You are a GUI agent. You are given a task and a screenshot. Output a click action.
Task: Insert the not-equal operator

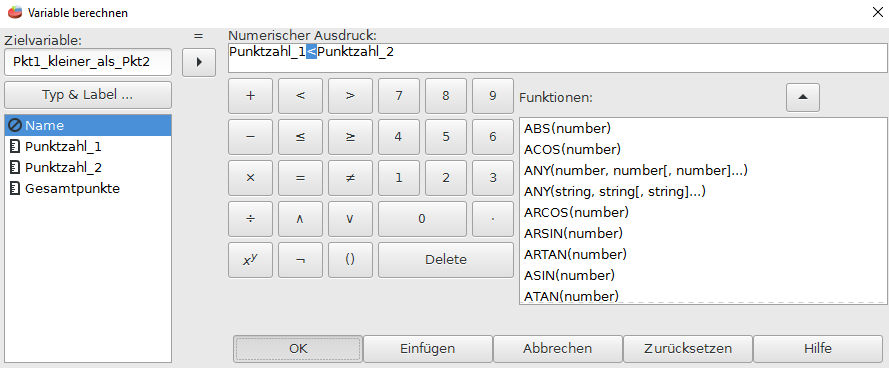pyautogui.click(x=350, y=178)
